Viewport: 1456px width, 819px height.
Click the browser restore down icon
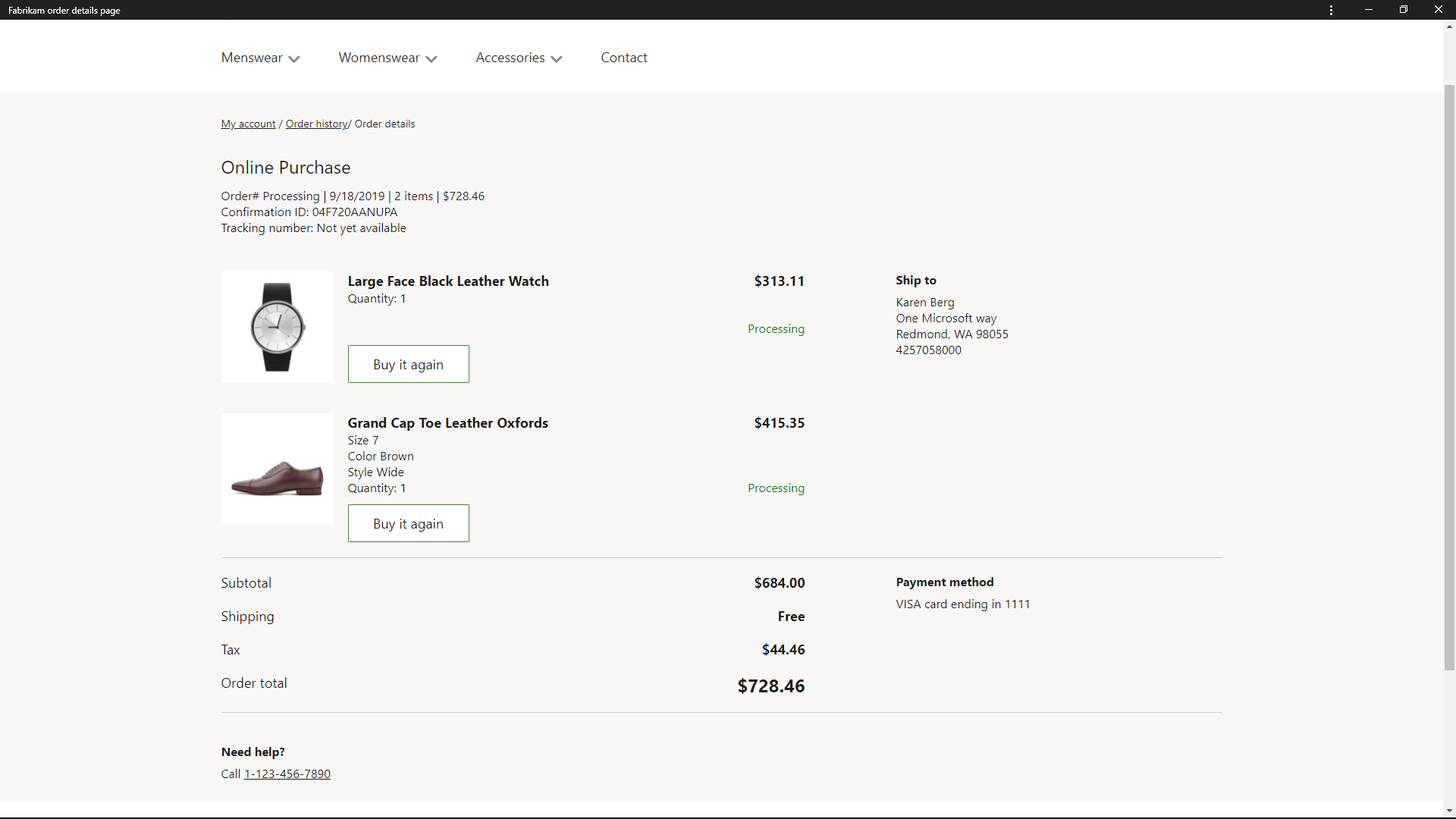pos(1404,10)
